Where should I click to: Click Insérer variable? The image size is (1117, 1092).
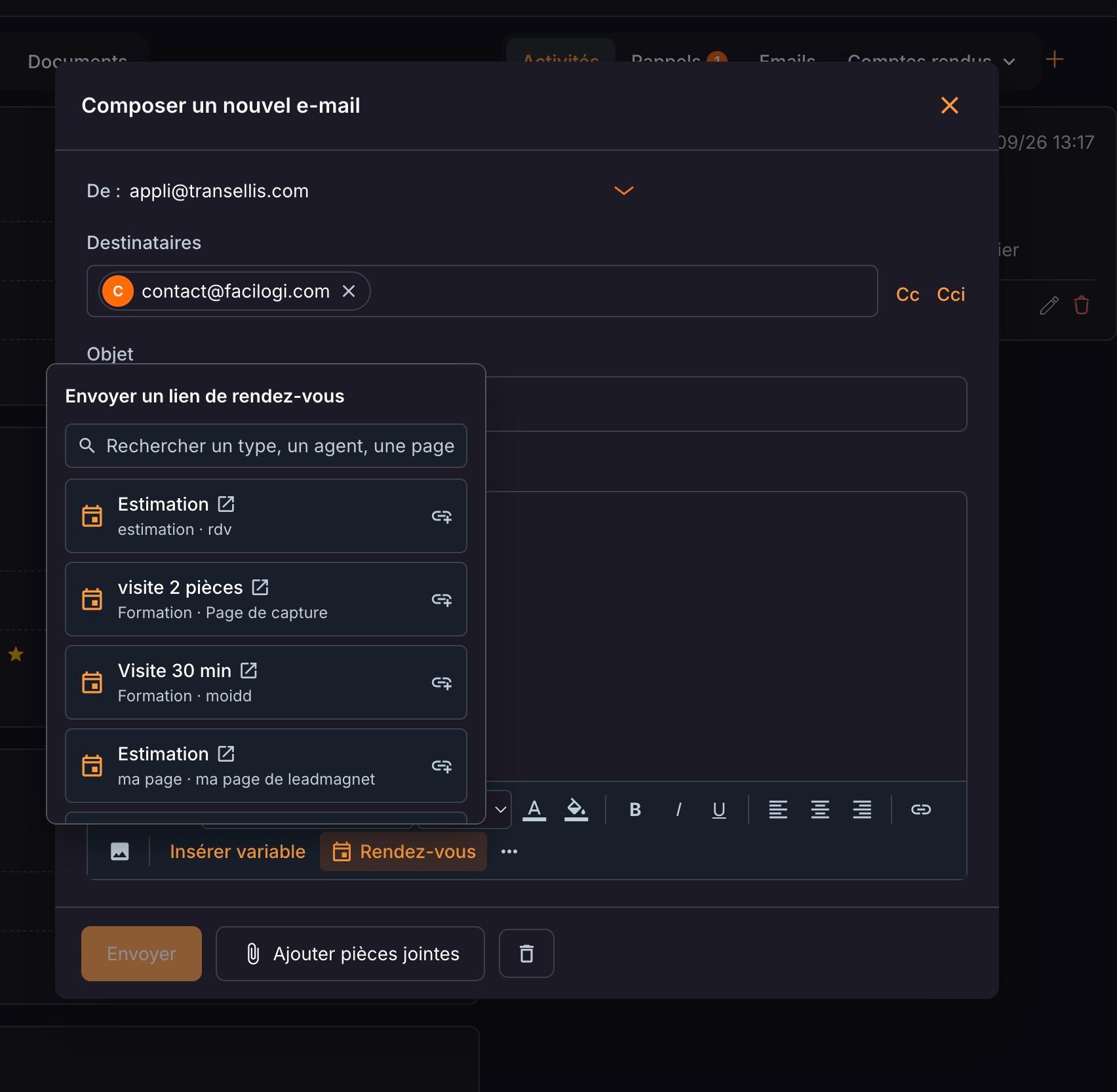coord(237,851)
